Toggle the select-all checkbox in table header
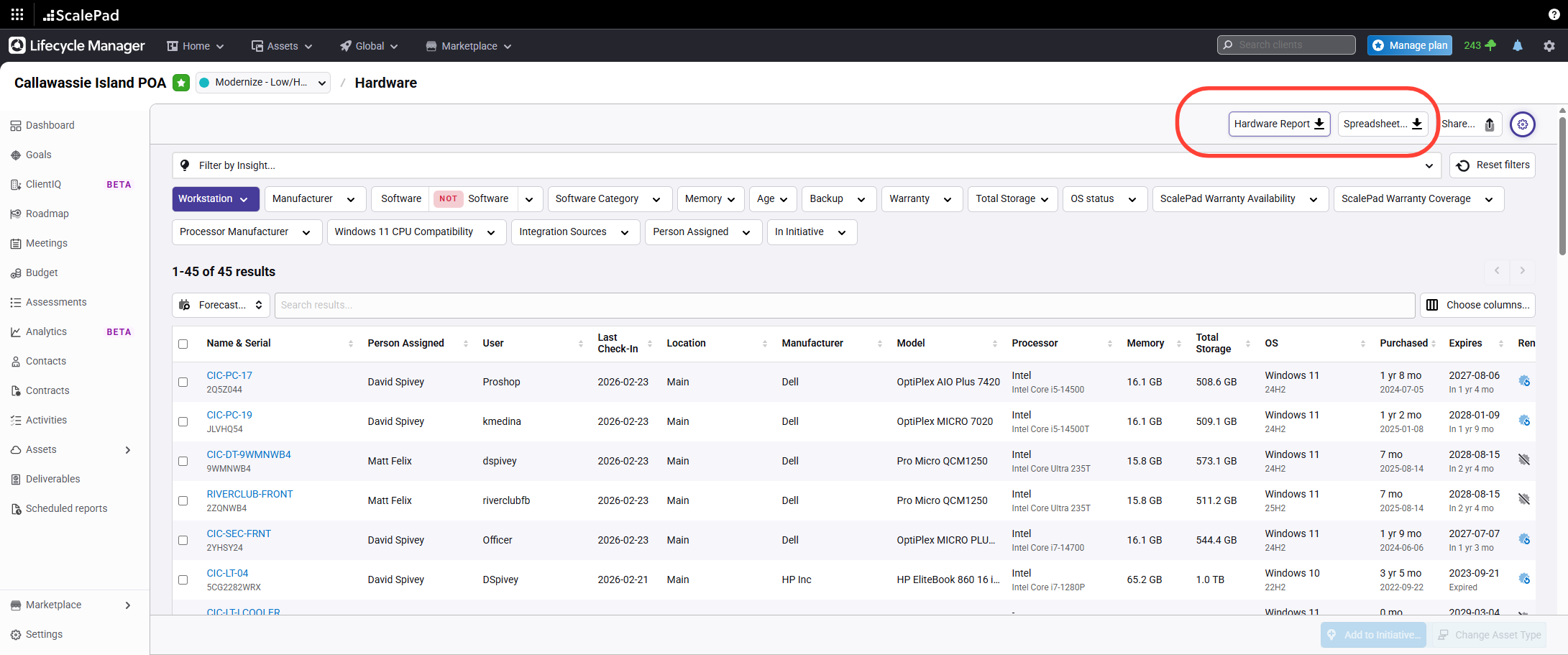This screenshot has width=1568, height=655. [183, 344]
